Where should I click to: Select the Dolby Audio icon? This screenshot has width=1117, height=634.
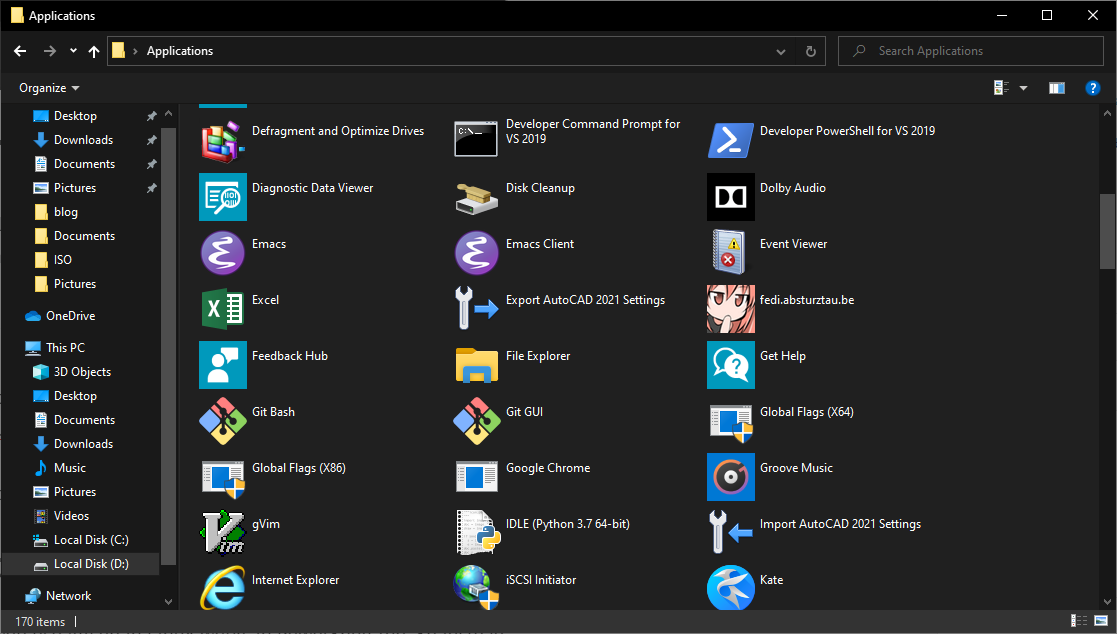731,197
